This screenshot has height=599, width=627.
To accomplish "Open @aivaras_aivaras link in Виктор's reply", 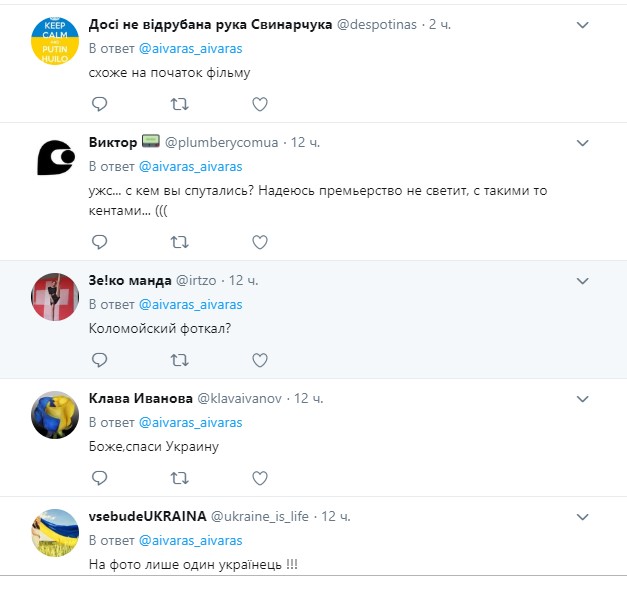I will [190, 166].
